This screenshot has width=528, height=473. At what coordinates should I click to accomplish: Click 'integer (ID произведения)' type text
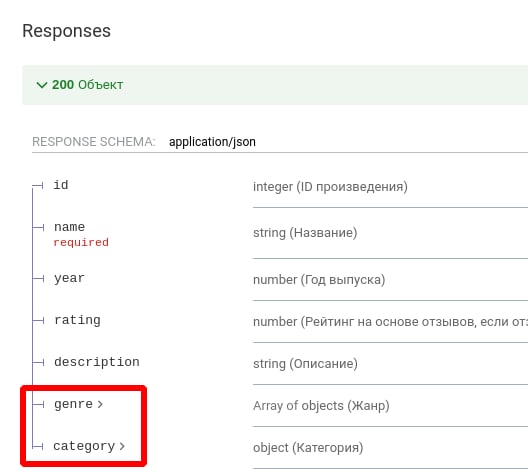pyautogui.click(x=330, y=187)
